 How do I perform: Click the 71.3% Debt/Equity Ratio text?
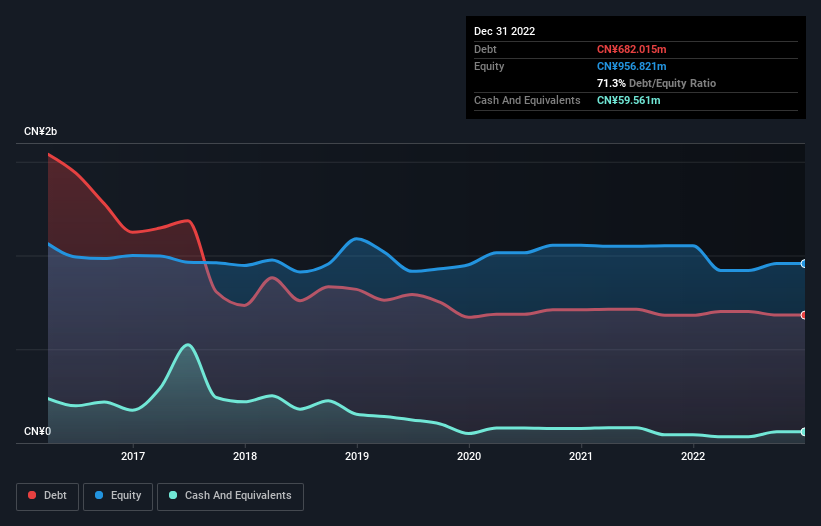pos(656,83)
